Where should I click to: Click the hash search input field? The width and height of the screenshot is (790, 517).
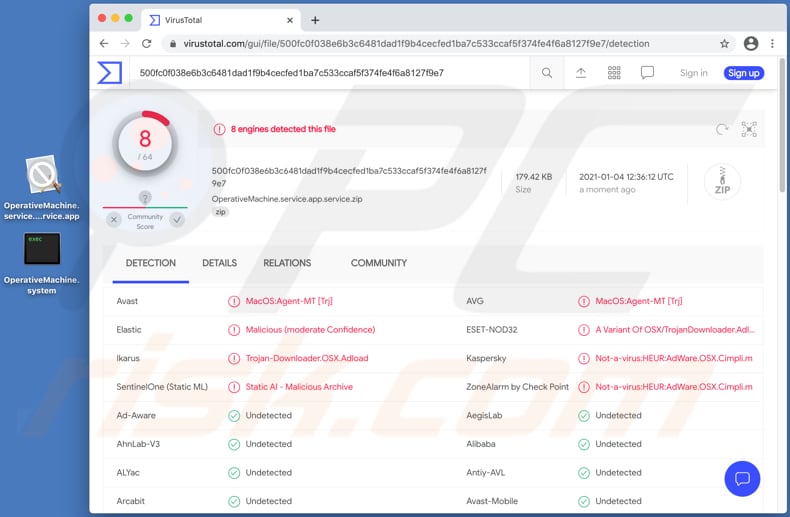[x=330, y=73]
